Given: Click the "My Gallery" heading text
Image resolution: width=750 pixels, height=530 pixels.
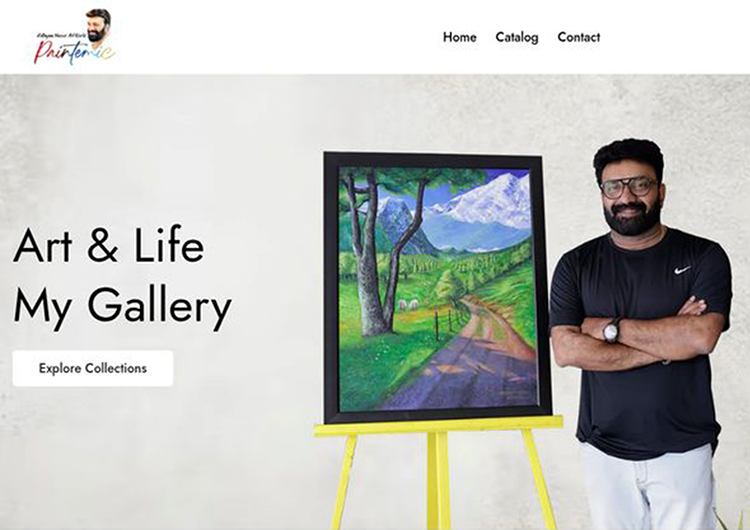Looking at the screenshot, I should point(122,305).
